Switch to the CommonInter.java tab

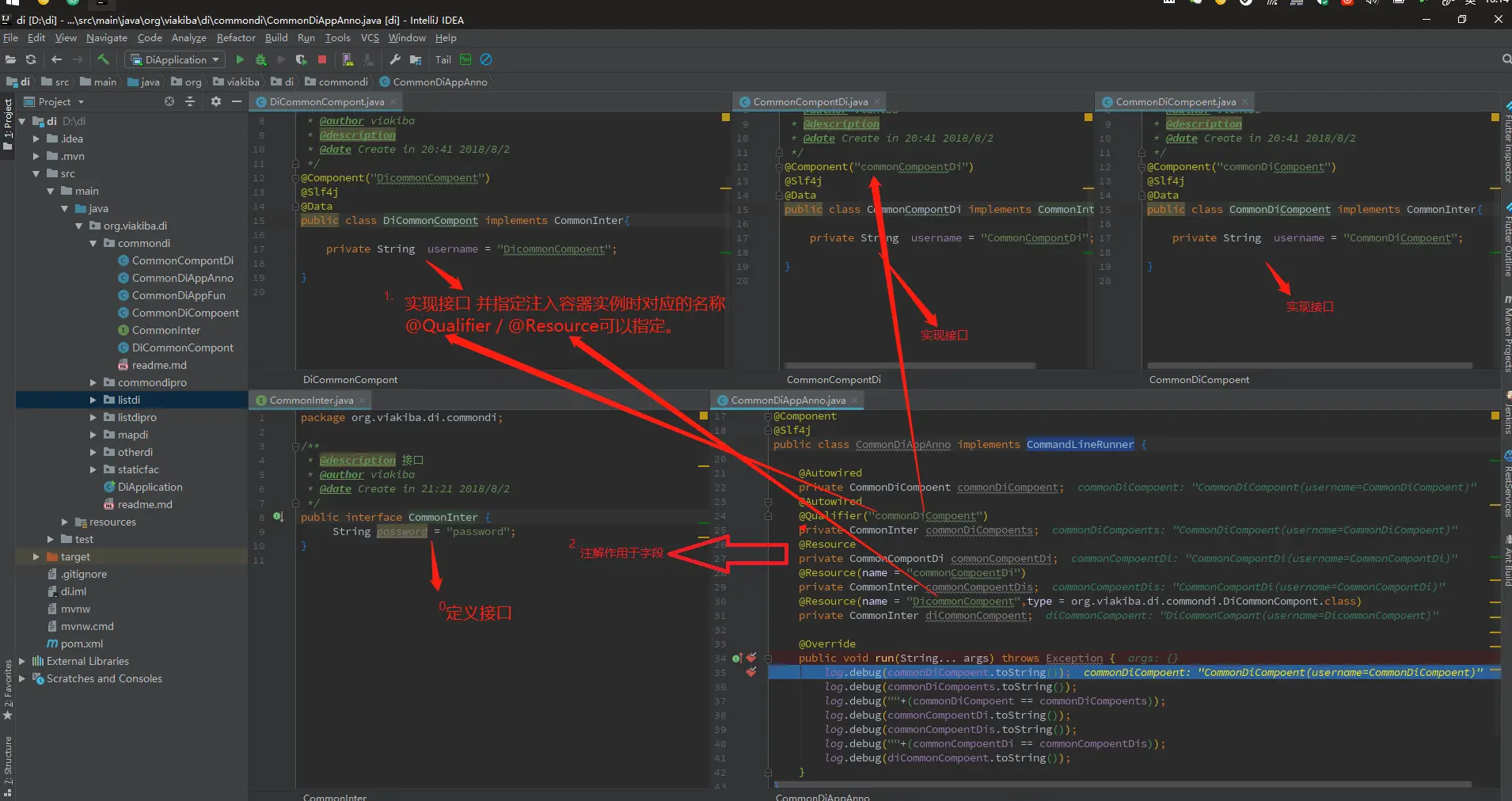pos(310,400)
